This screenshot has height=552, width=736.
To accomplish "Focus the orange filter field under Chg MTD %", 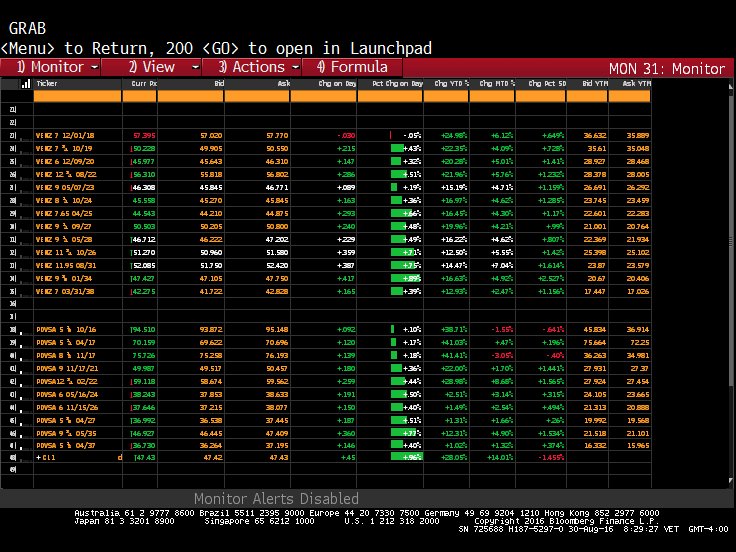I will pos(492,96).
